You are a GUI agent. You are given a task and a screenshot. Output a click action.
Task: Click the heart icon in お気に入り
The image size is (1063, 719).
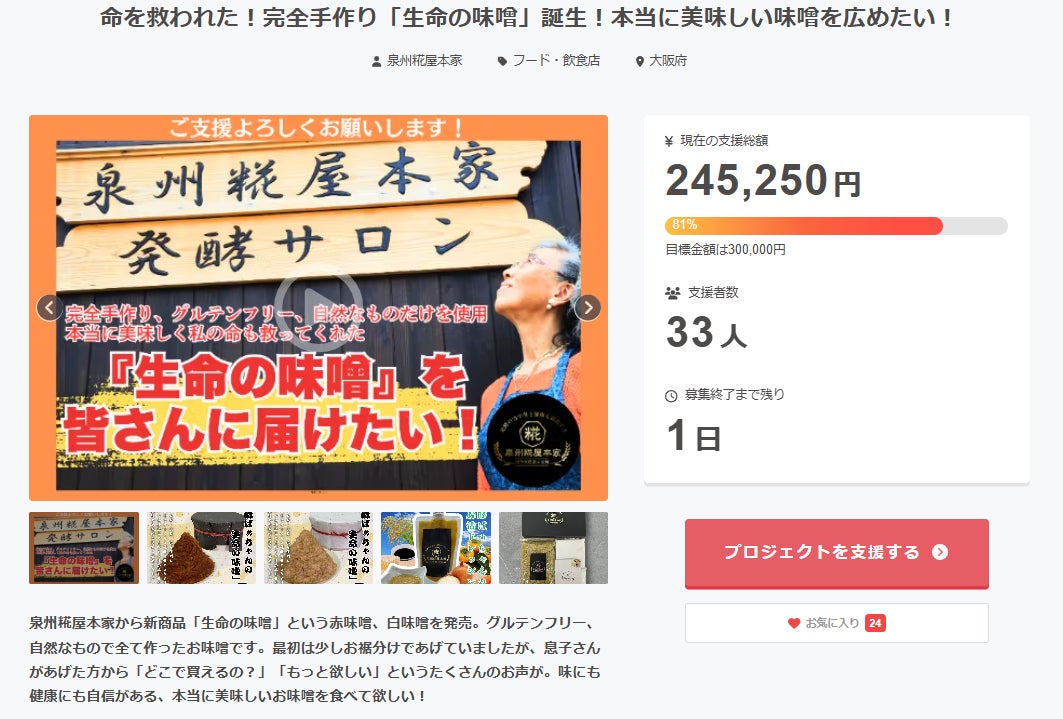point(794,623)
